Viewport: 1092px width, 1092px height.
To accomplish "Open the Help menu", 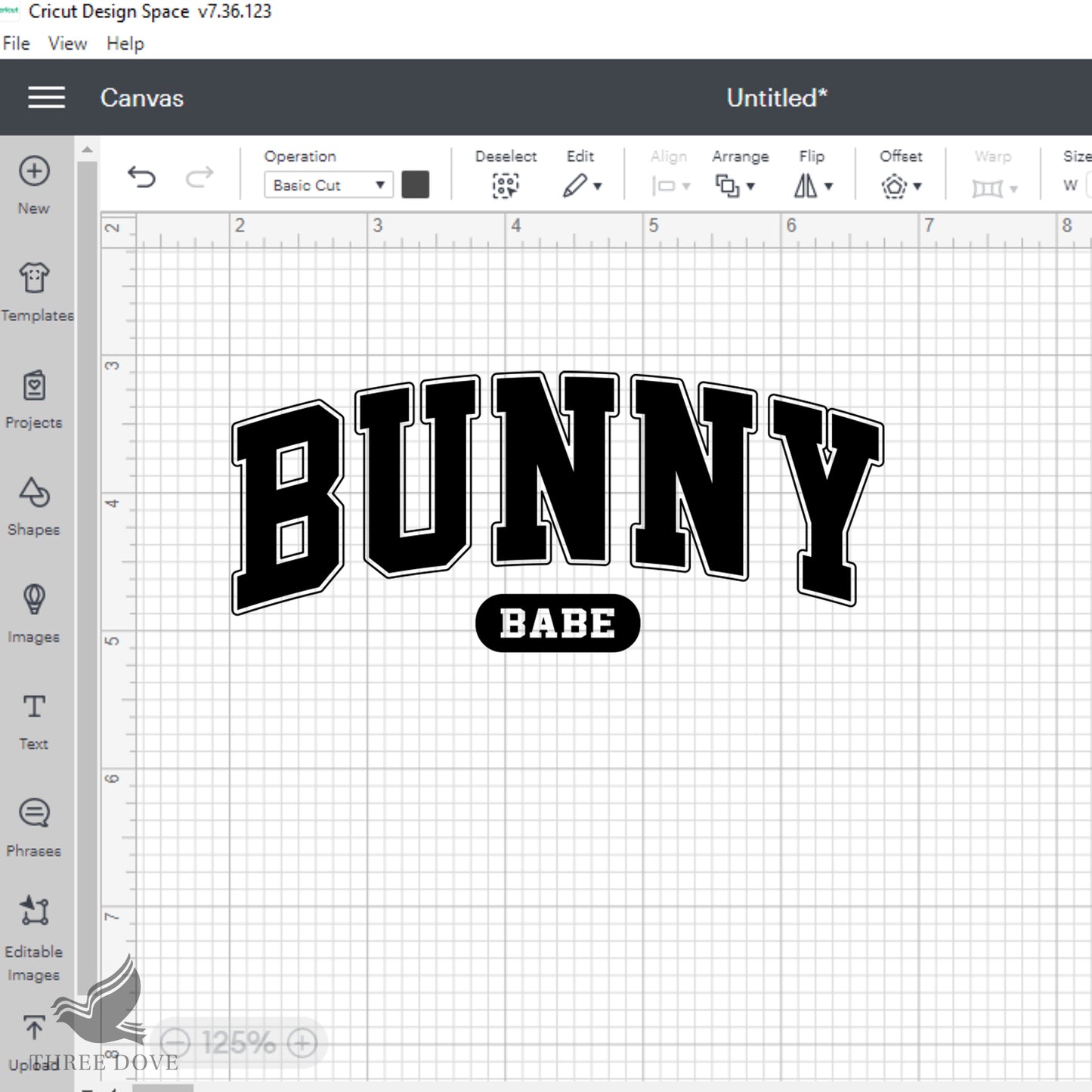I will (125, 44).
